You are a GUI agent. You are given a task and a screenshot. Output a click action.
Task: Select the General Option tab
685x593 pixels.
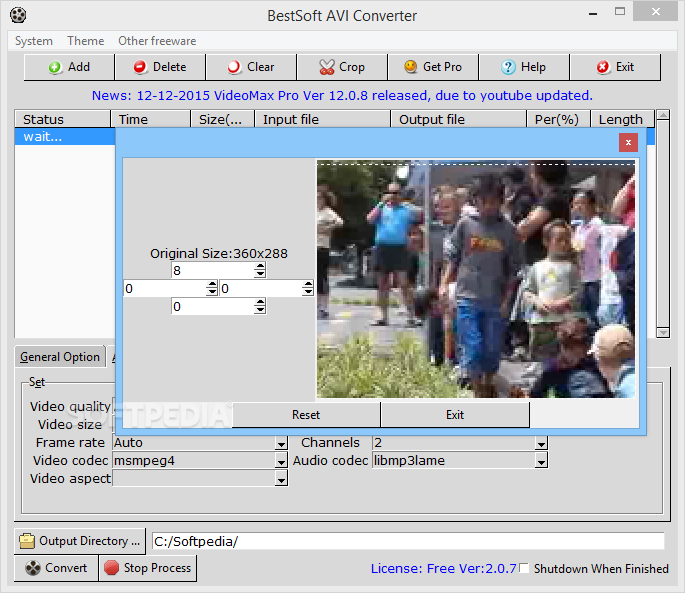tap(60, 357)
